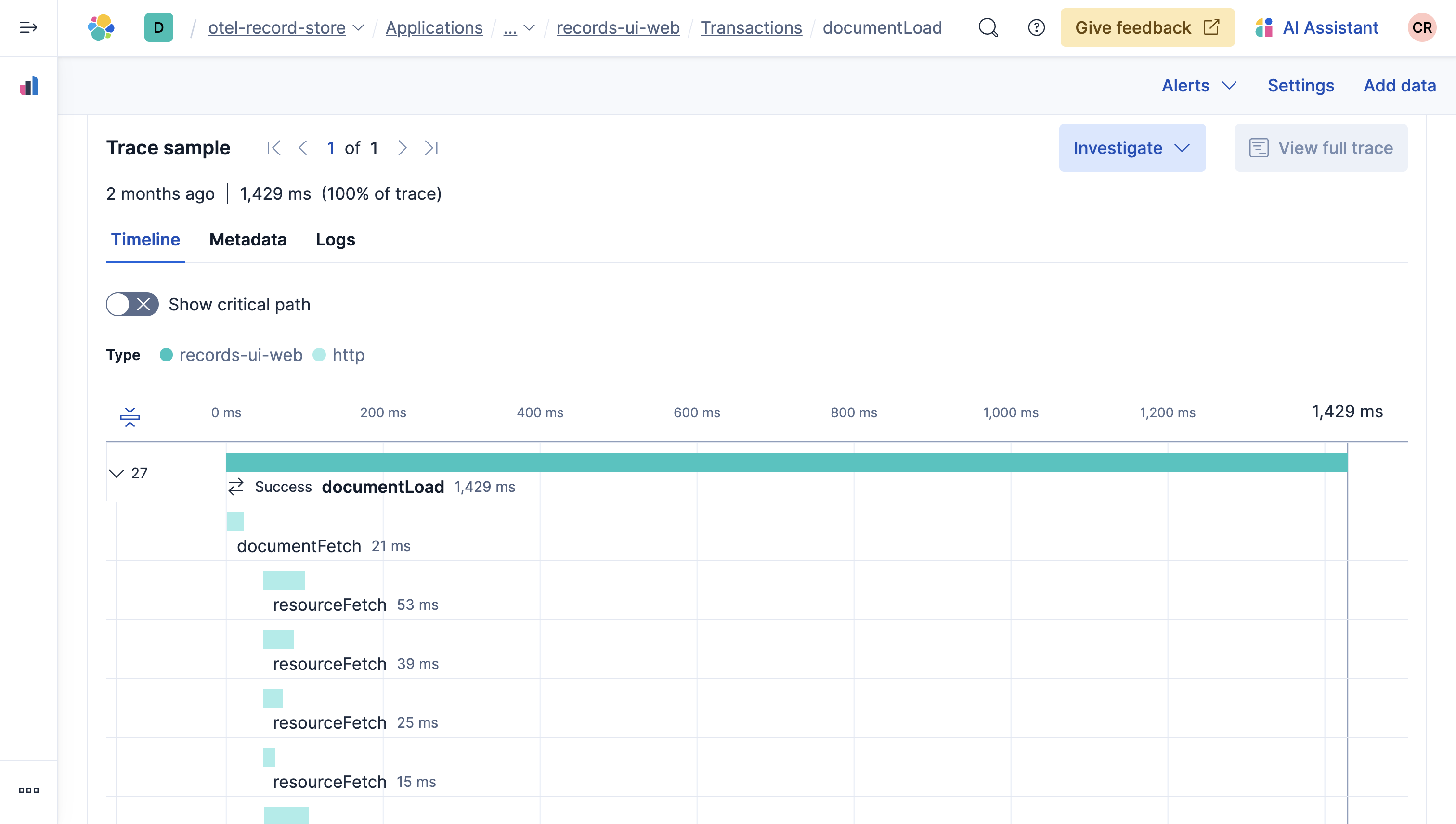Viewport: 1456px width, 824px height.
Task: Open the help menu icon
Action: click(x=1036, y=27)
